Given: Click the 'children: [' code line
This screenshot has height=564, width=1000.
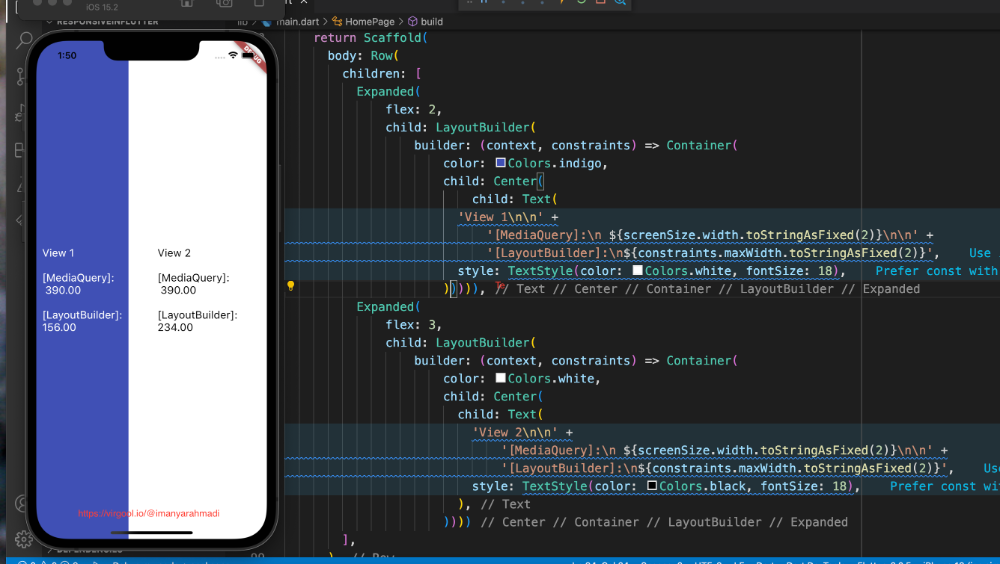Looking at the screenshot, I should (x=381, y=73).
